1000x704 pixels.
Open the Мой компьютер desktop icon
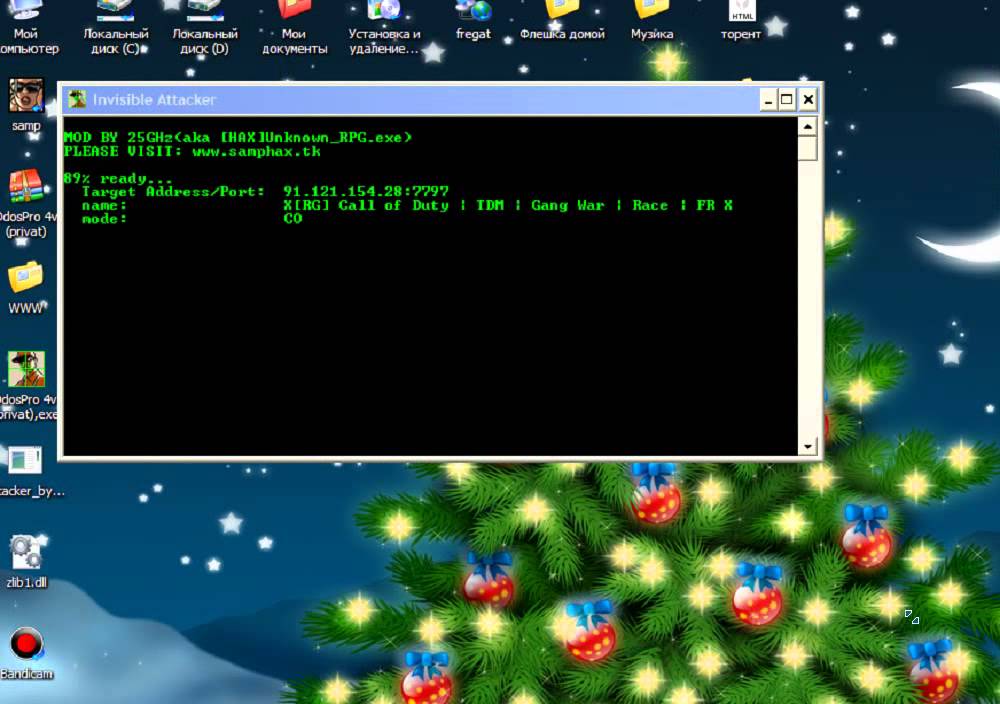[x=26, y=26]
